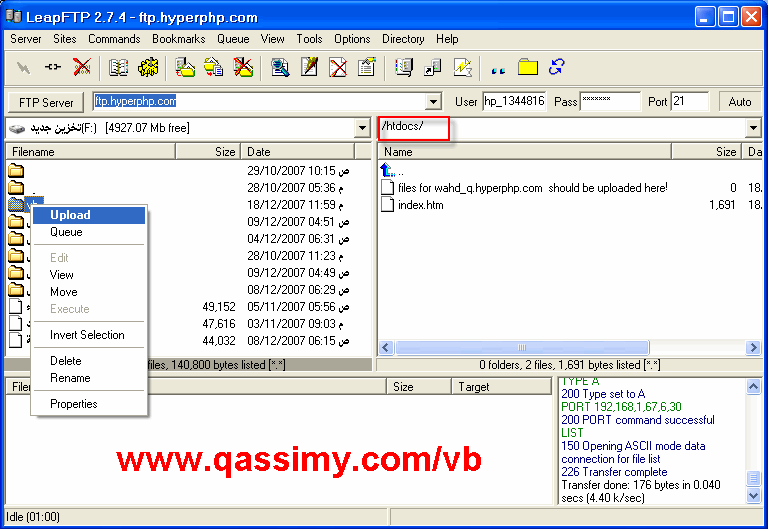Click the clipboard properties toolbar icon
The width and height of the screenshot is (768, 529).
pos(366,67)
